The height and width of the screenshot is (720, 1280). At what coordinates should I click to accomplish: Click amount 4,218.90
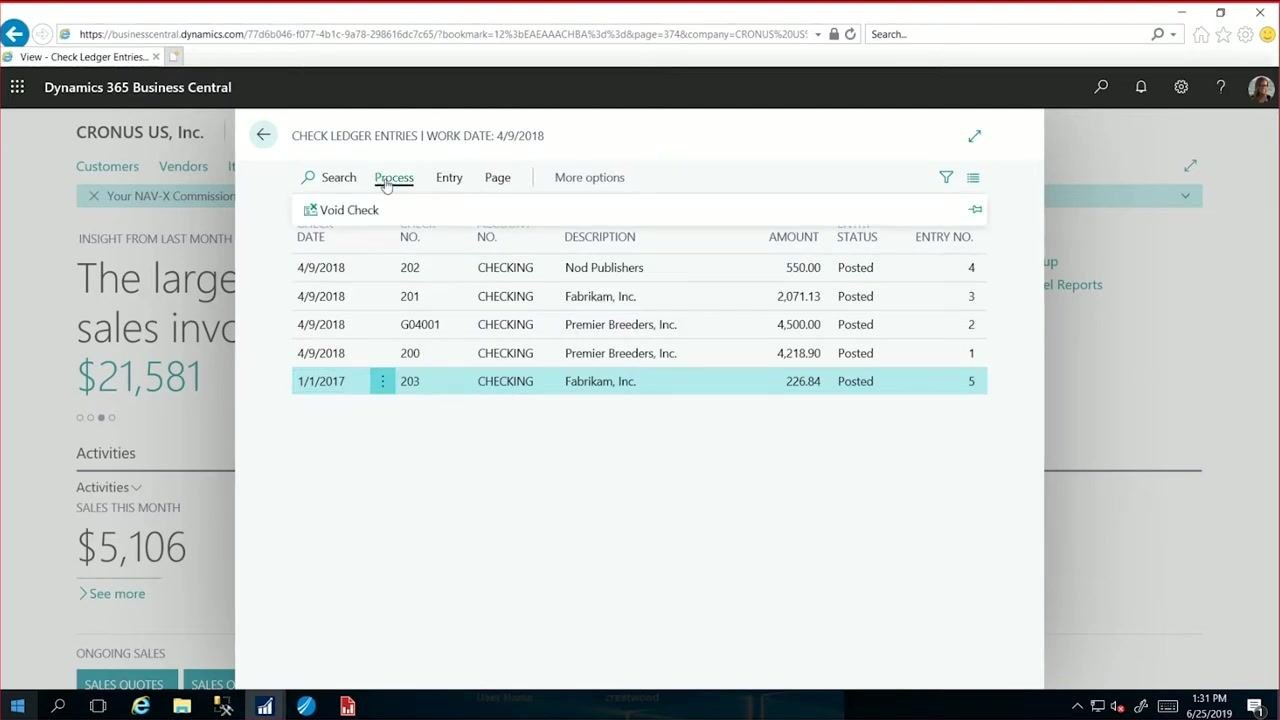pyautogui.click(x=798, y=353)
